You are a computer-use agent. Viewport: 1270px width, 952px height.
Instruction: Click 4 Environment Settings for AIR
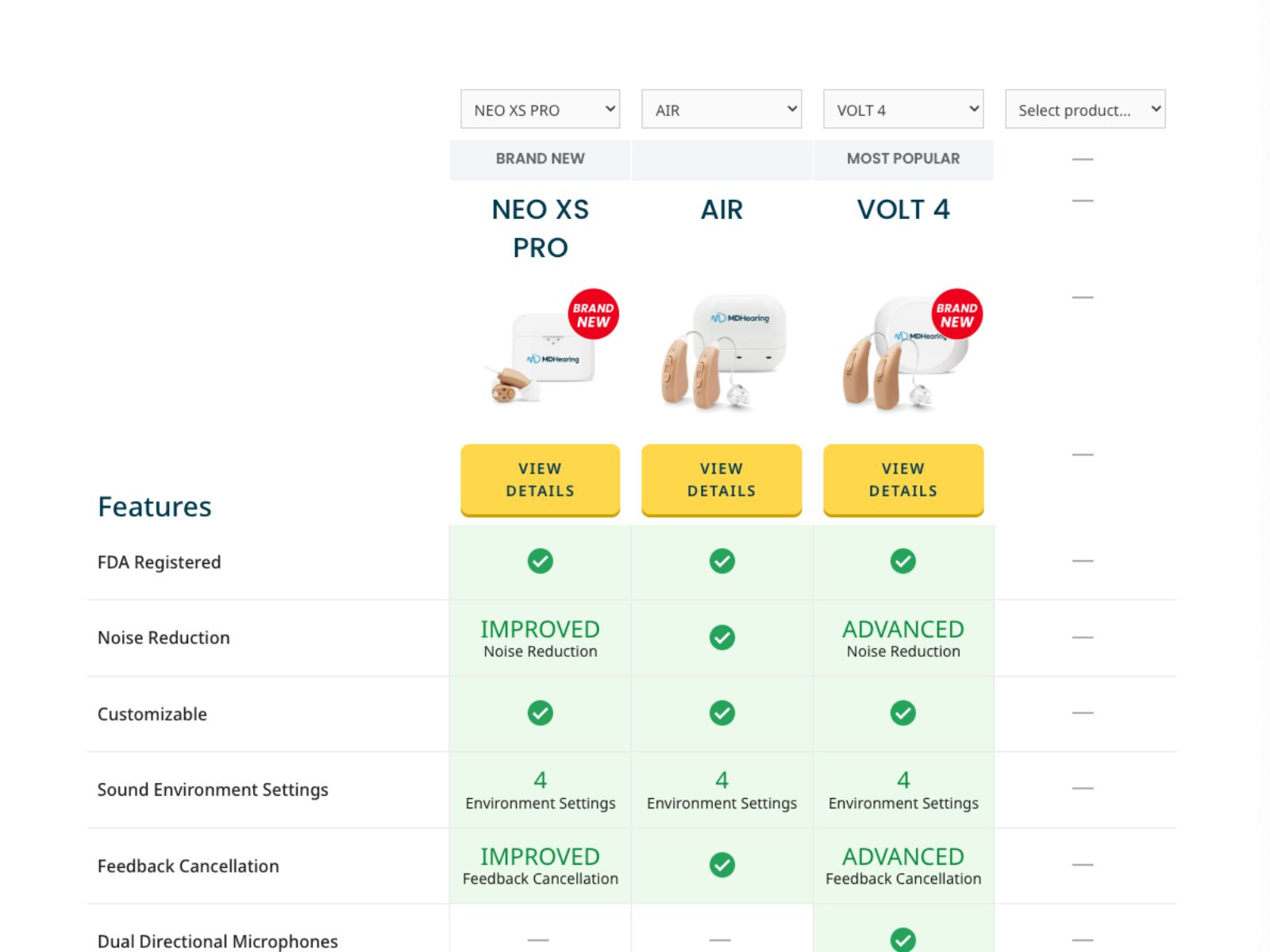point(722,790)
